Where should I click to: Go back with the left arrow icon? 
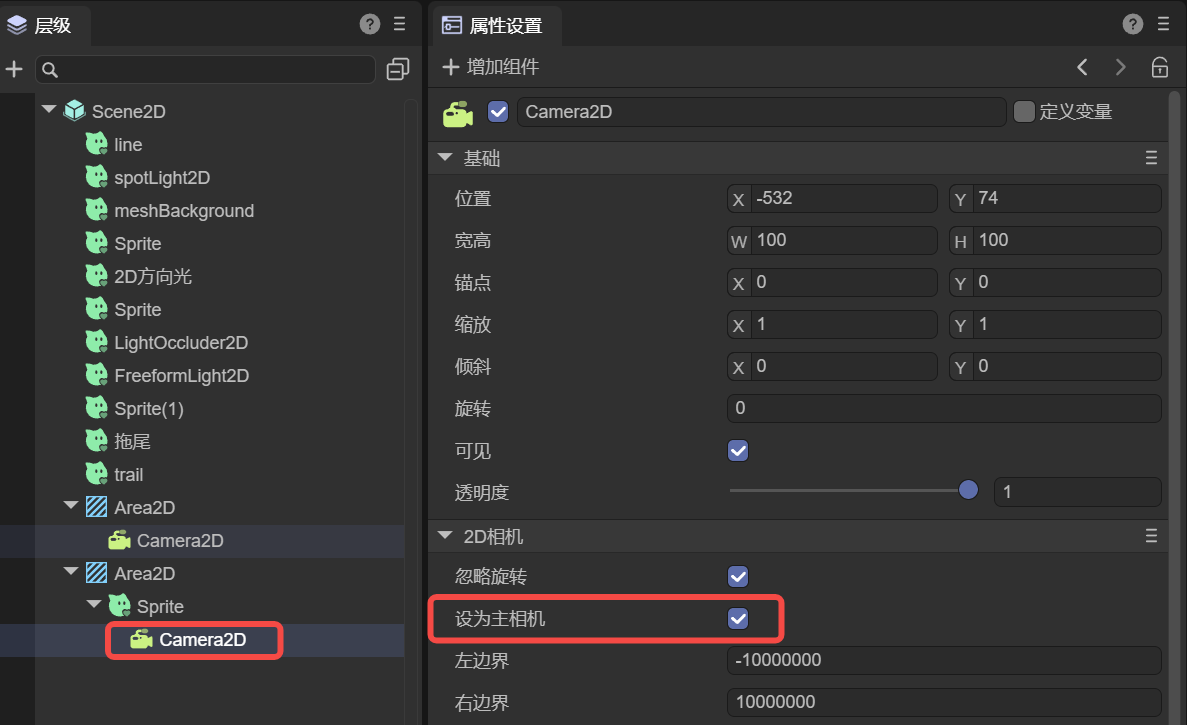click(x=1082, y=68)
